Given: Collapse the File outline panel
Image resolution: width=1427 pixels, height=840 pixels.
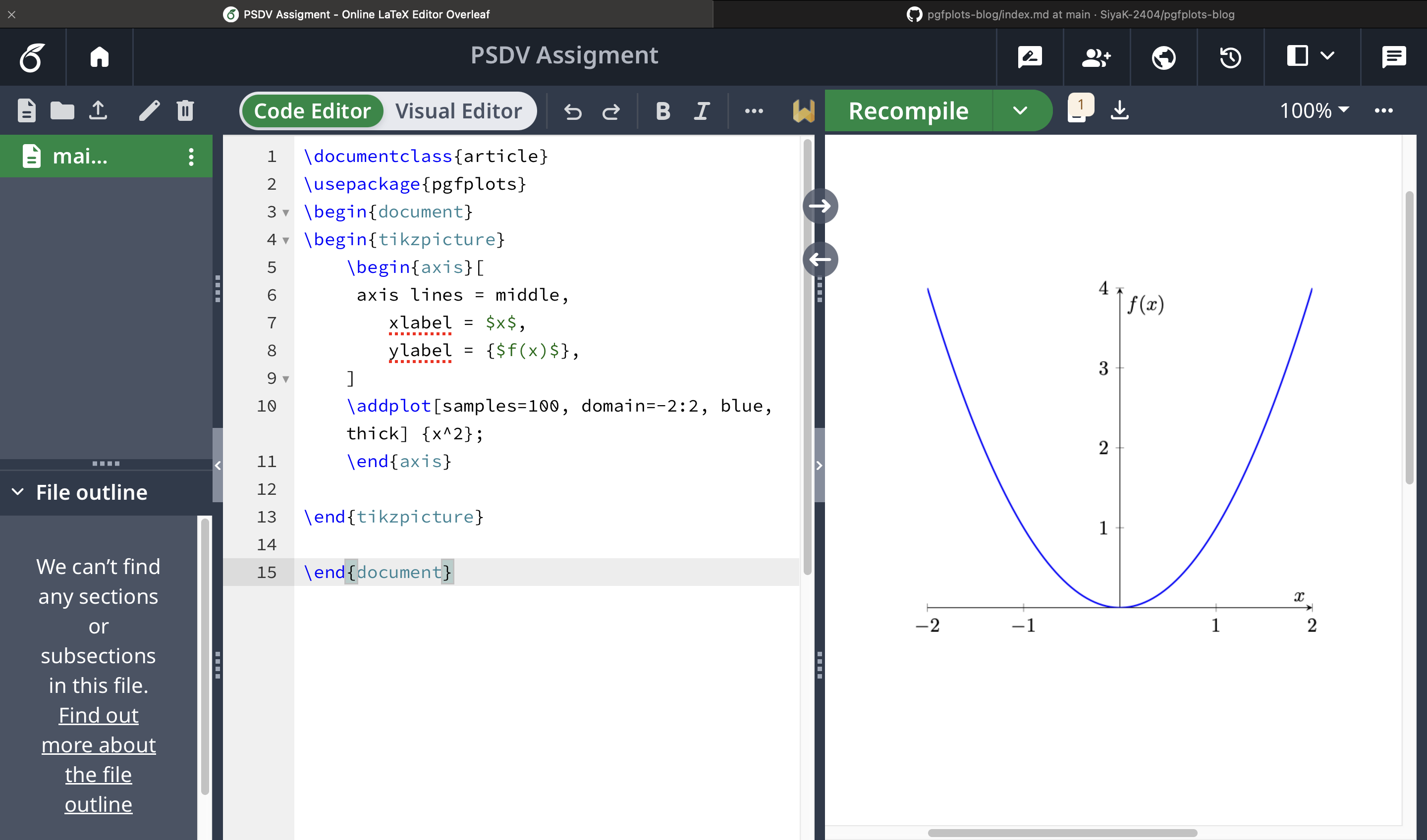Looking at the screenshot, I should pyautogui.click(x=17, y=491).
